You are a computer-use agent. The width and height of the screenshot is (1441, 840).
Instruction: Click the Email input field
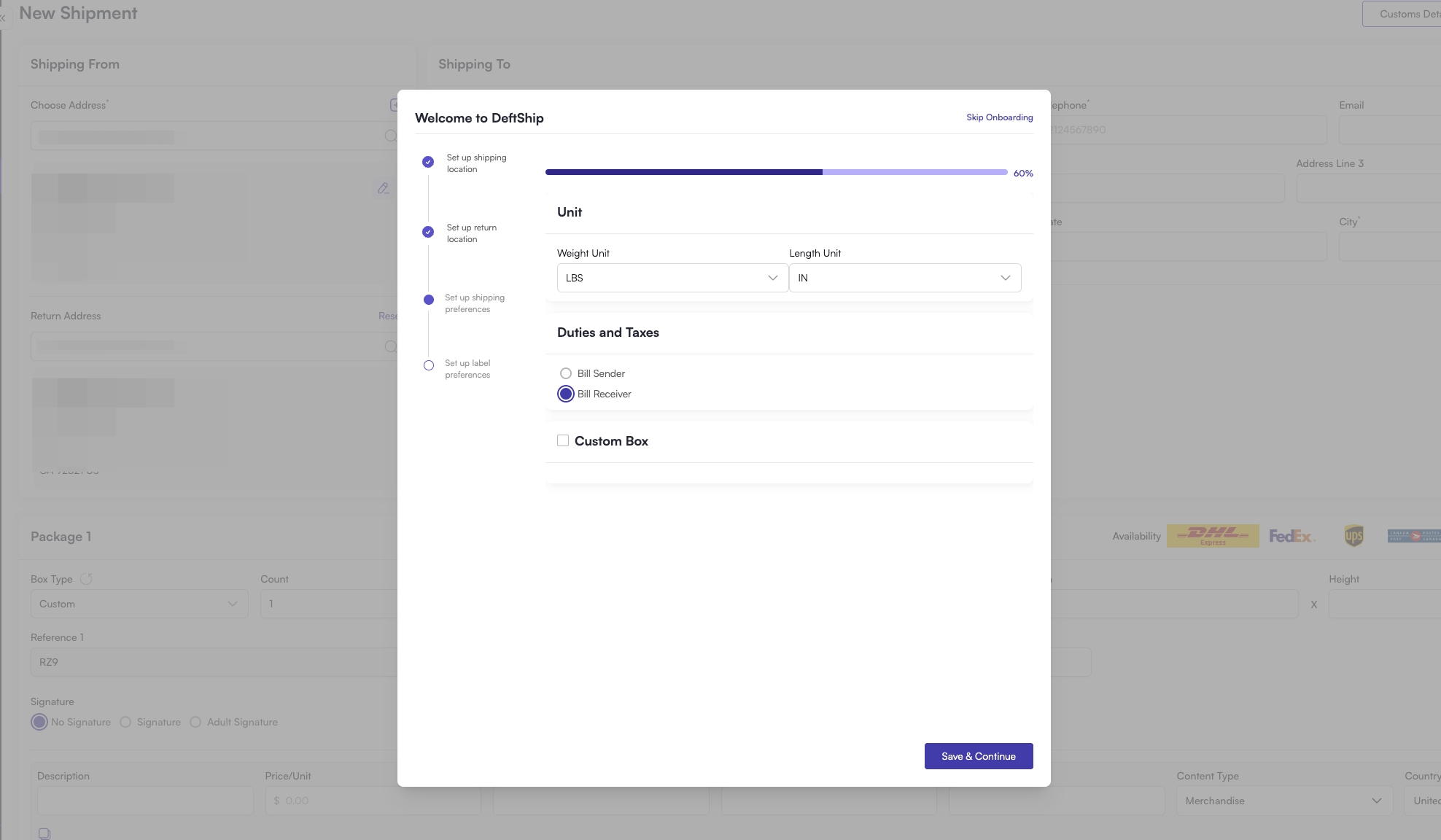pyautogui.click(x=1390, y=130)
